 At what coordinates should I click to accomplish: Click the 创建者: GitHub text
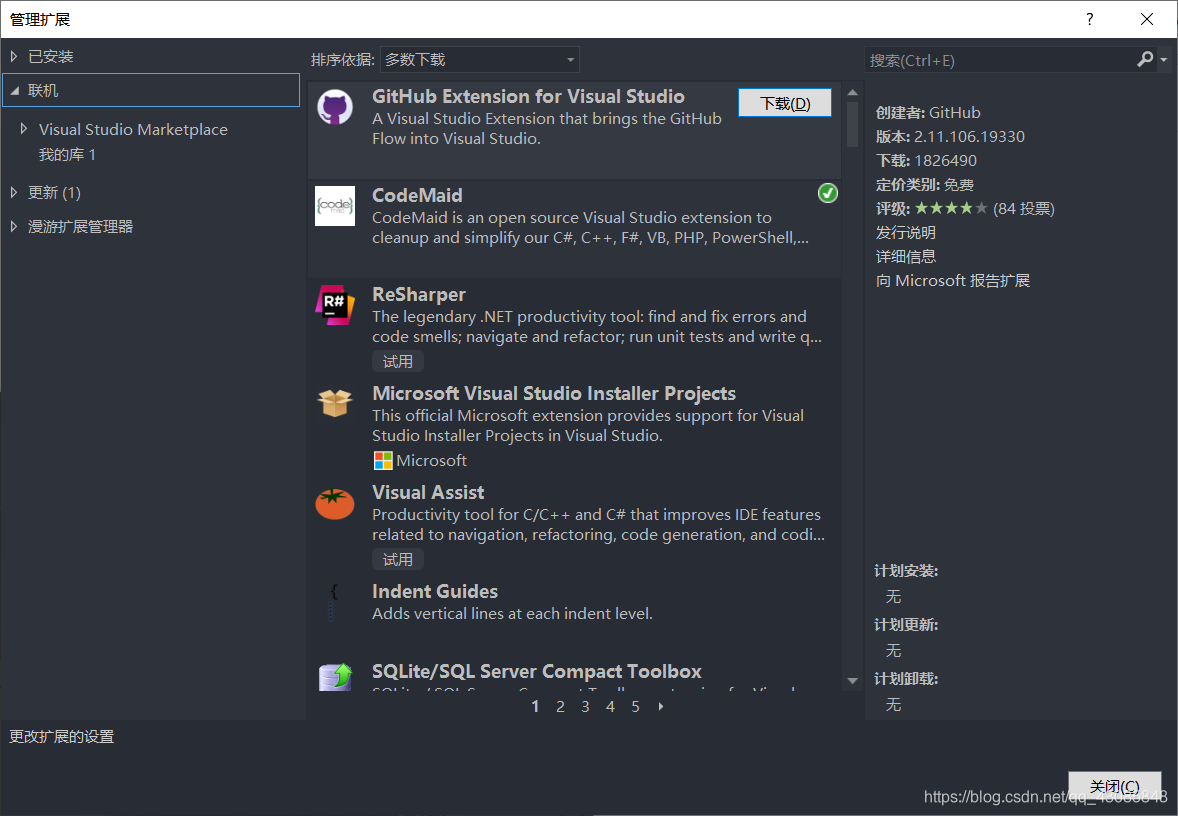click(x=928, y=113)
